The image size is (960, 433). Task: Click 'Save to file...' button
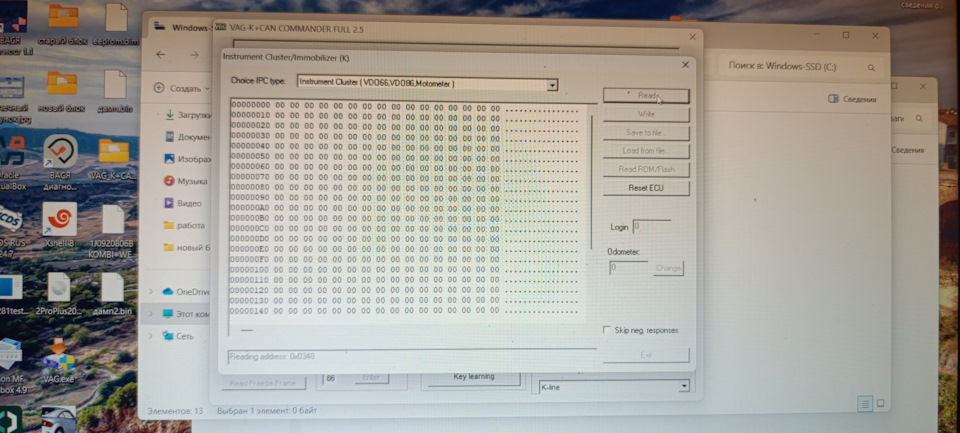[x=646, y=133]
